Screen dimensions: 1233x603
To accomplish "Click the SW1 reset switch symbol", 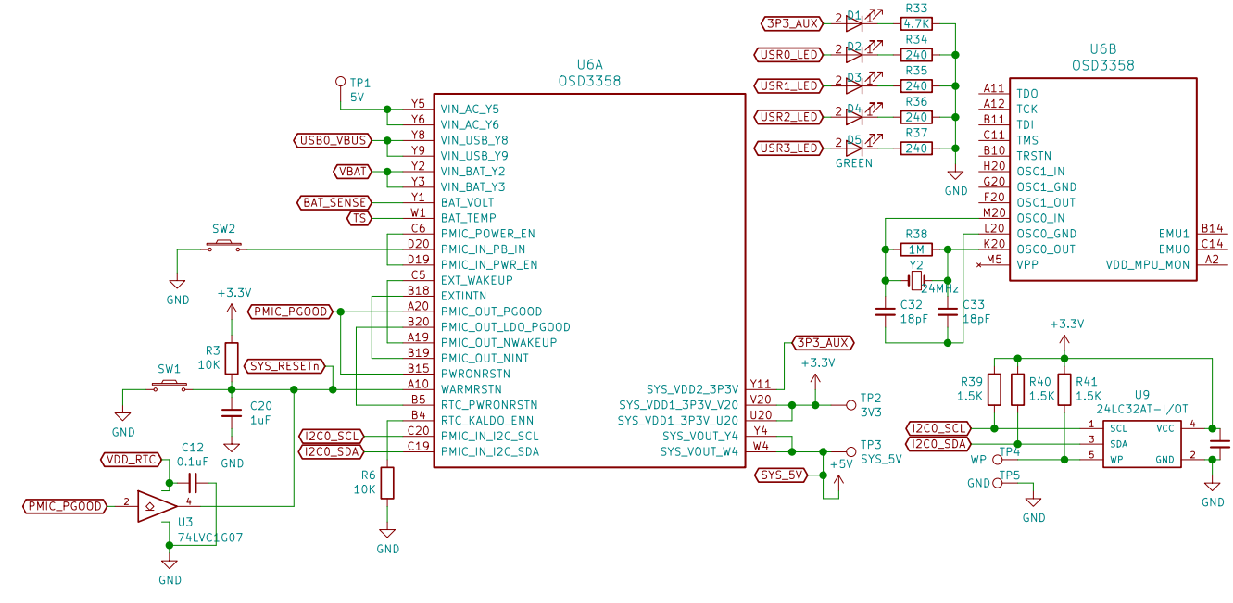I will tap(169, 386).
